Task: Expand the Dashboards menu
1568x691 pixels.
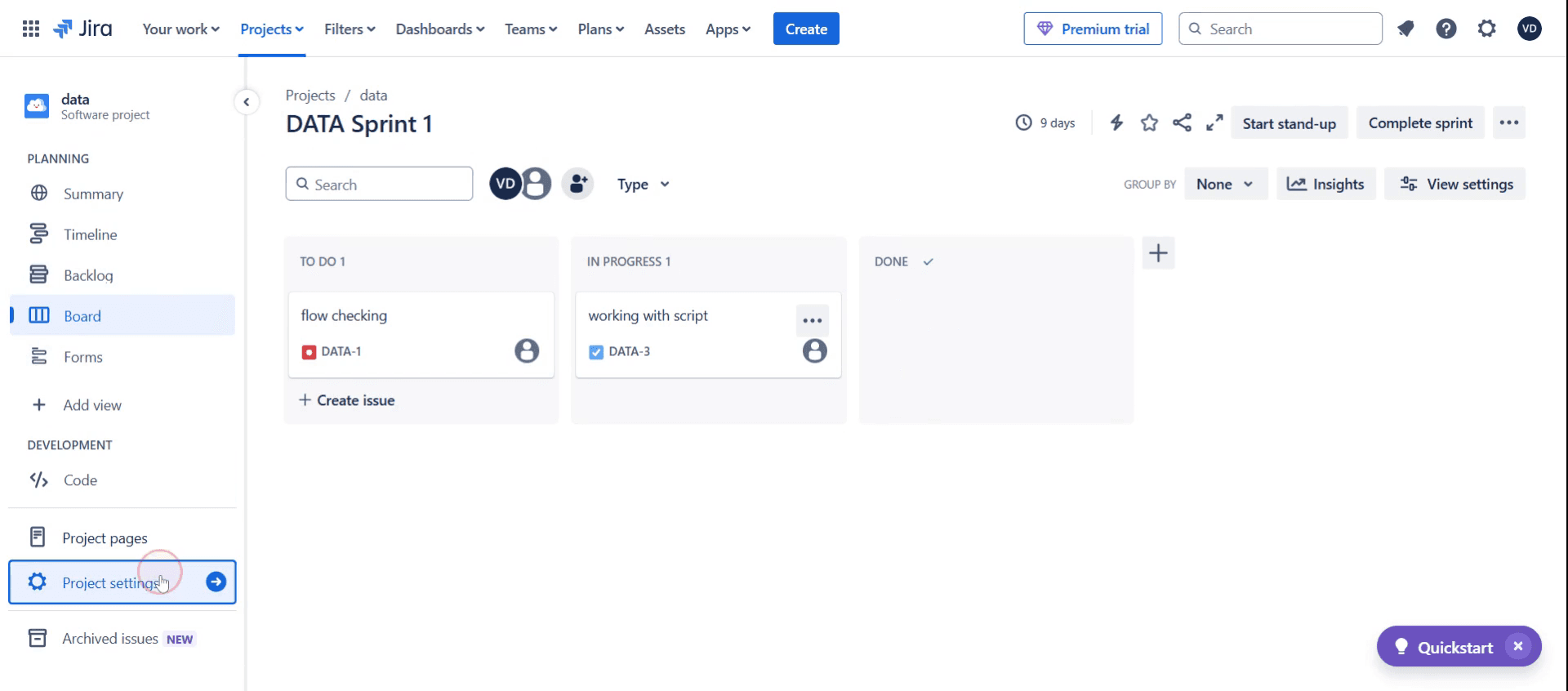Action: pos(440,29)
